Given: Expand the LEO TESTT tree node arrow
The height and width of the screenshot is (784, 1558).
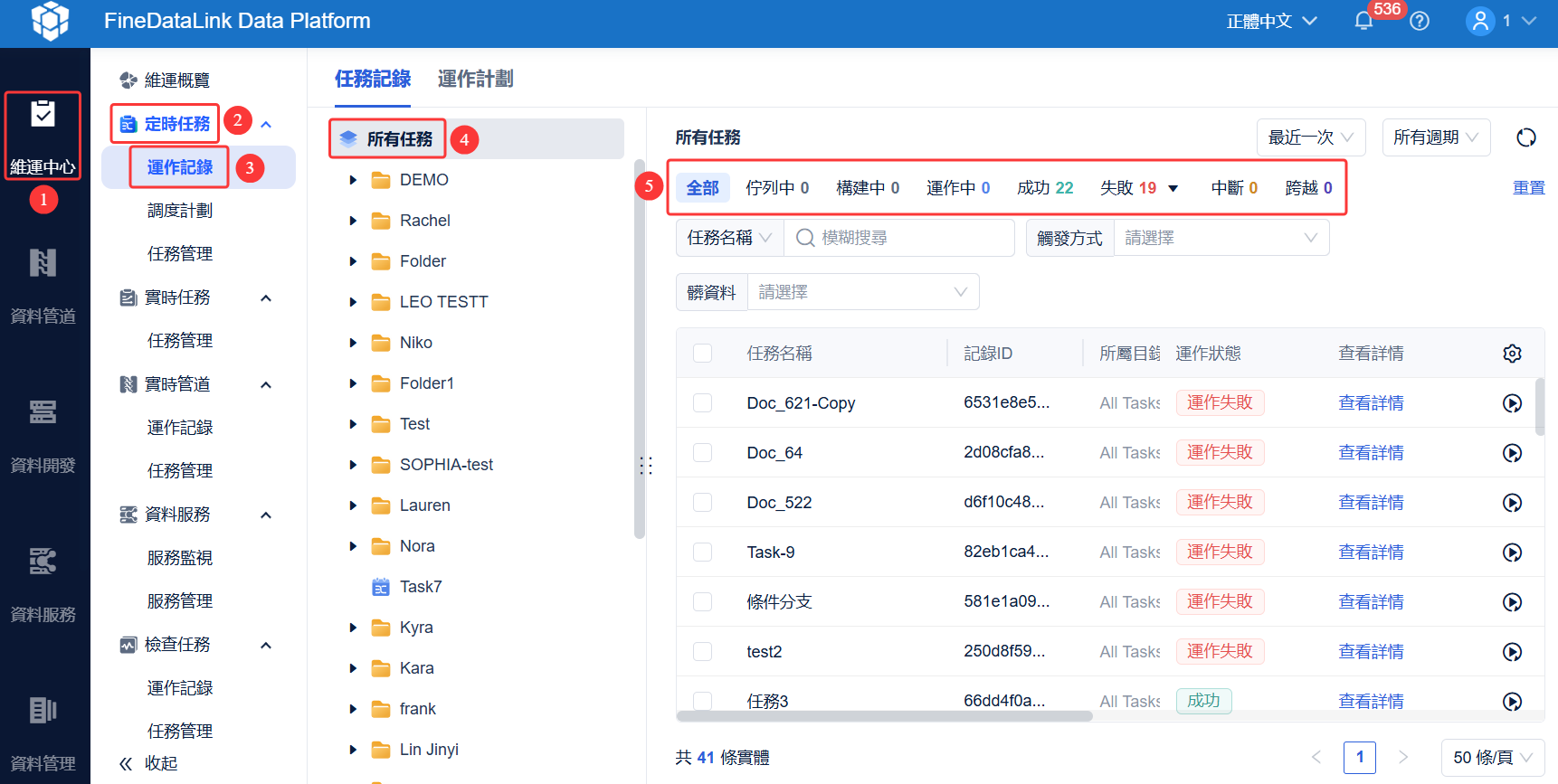Looking at the screenshot, I should [x=353, y=302].
